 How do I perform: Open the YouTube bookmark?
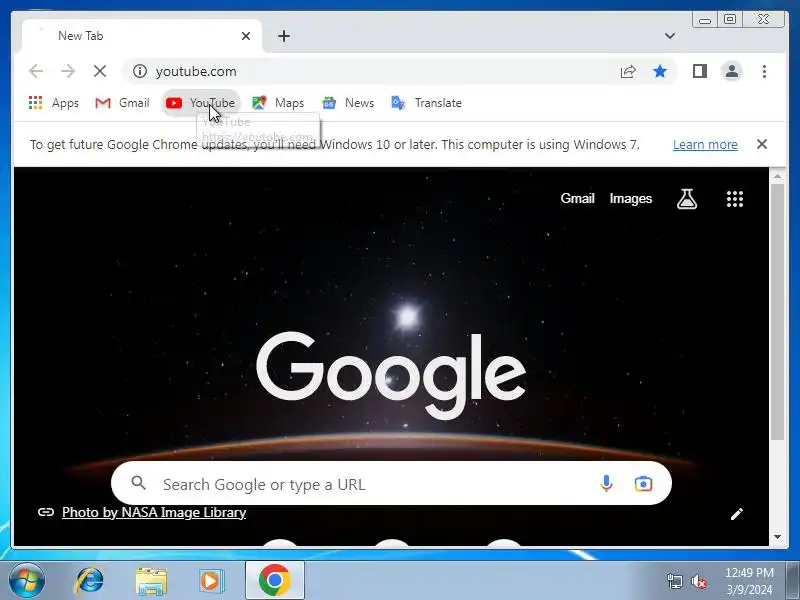pos(201,103)
